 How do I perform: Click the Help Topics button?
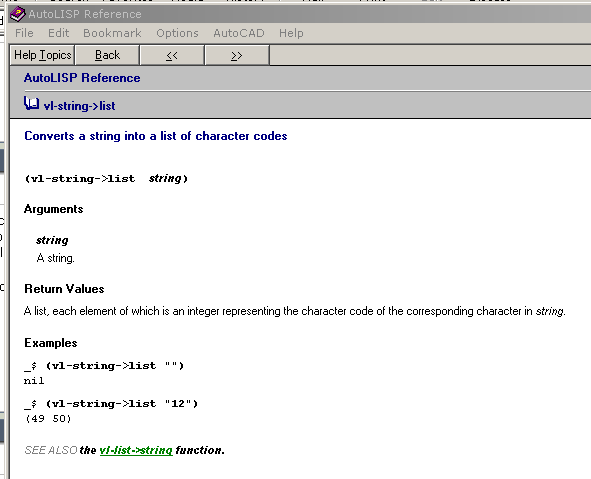click(x=42, y=55)
